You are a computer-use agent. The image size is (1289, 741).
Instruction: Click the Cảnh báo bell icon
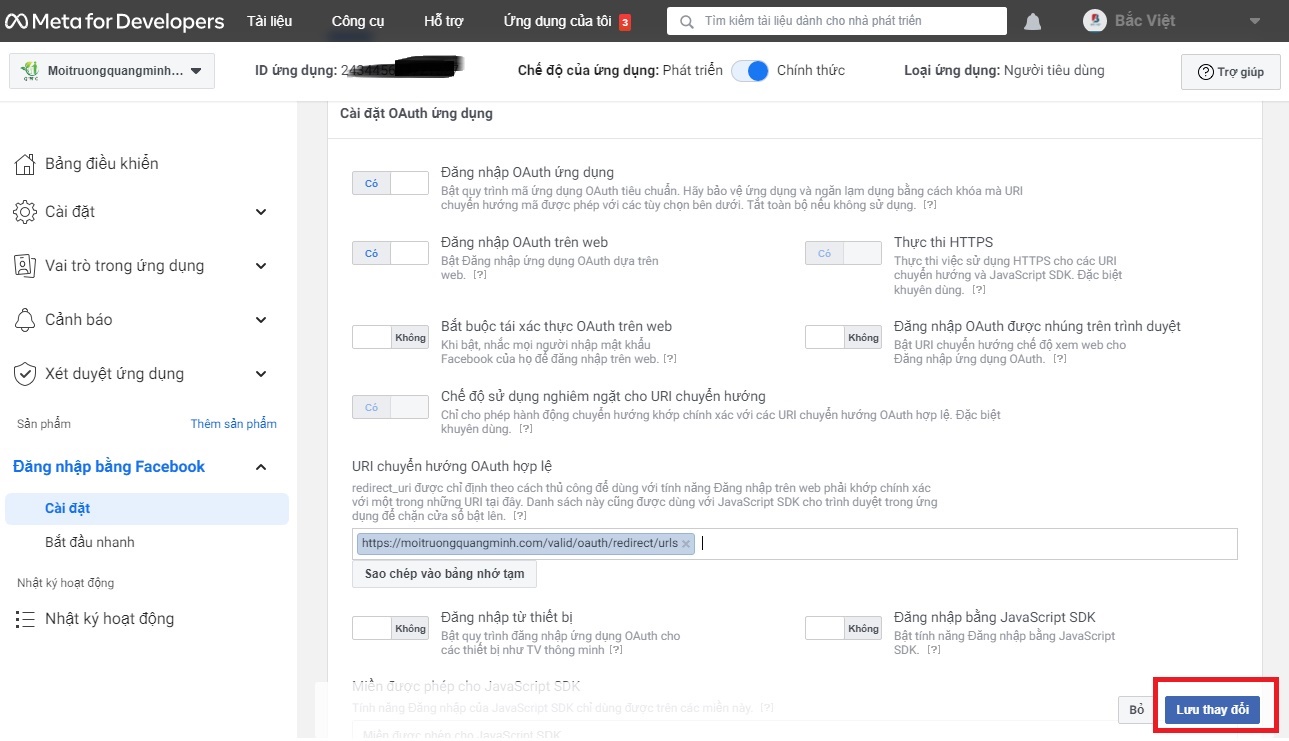coord(25,320)
